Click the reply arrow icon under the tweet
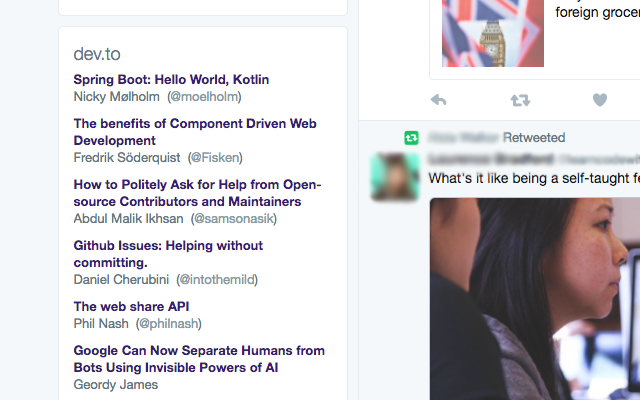This screenshot has height=400, width=640. pos(438,100)
